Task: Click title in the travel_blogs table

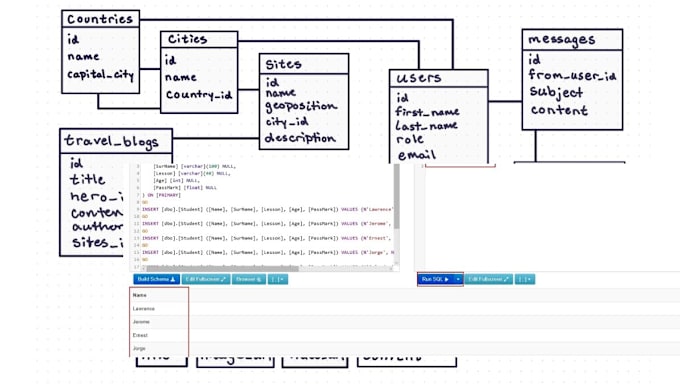Action: [88, 179]
